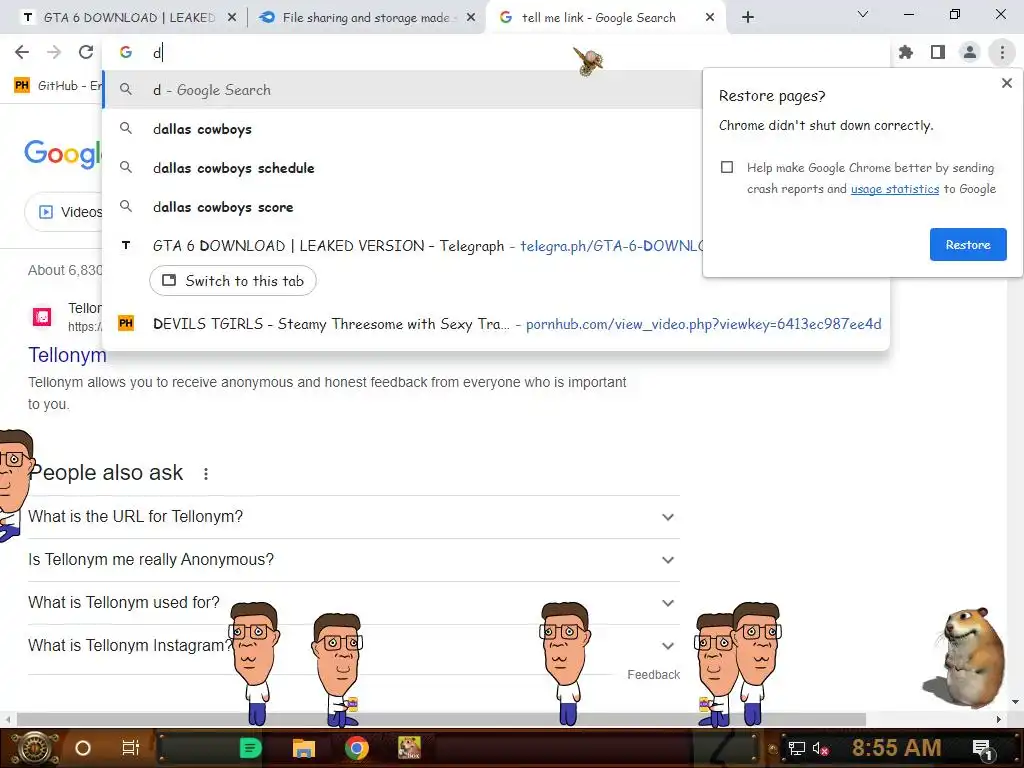This screenshot has height=768, width=1024.
Task: Open the Cortana search circle icon
Action: [82, 748]
